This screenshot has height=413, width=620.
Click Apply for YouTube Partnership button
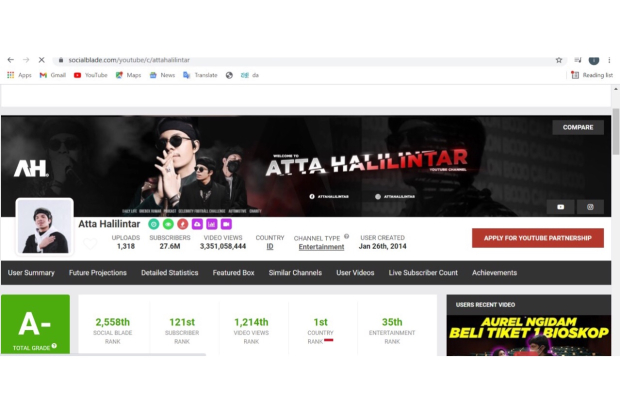pos(537,238)
